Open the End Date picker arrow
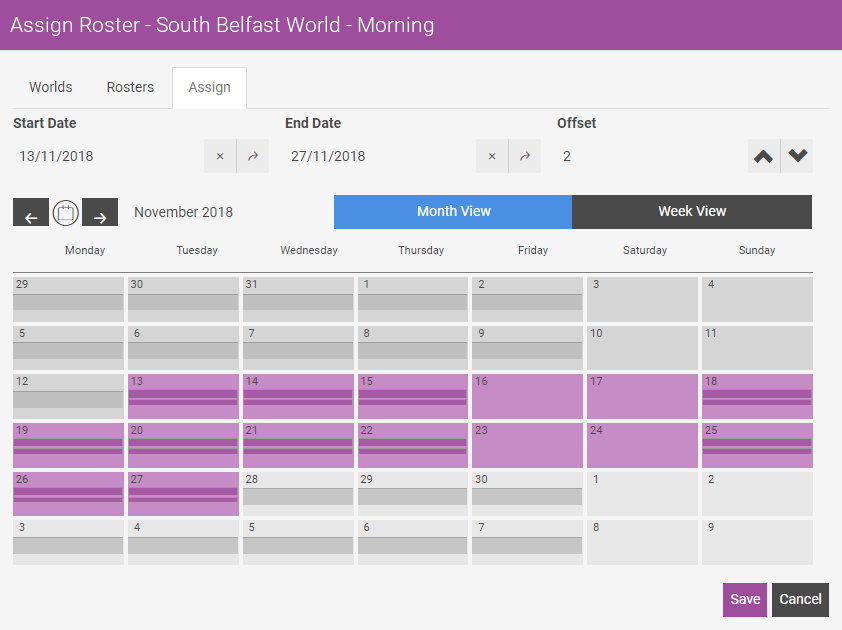842x630 pixels. coord(525,156)
